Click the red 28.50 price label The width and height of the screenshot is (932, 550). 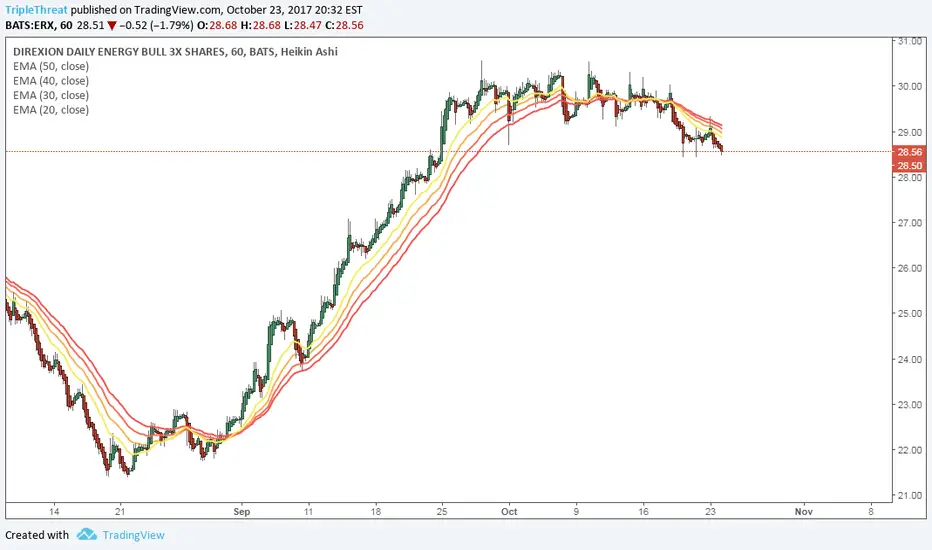coord(909,166)
